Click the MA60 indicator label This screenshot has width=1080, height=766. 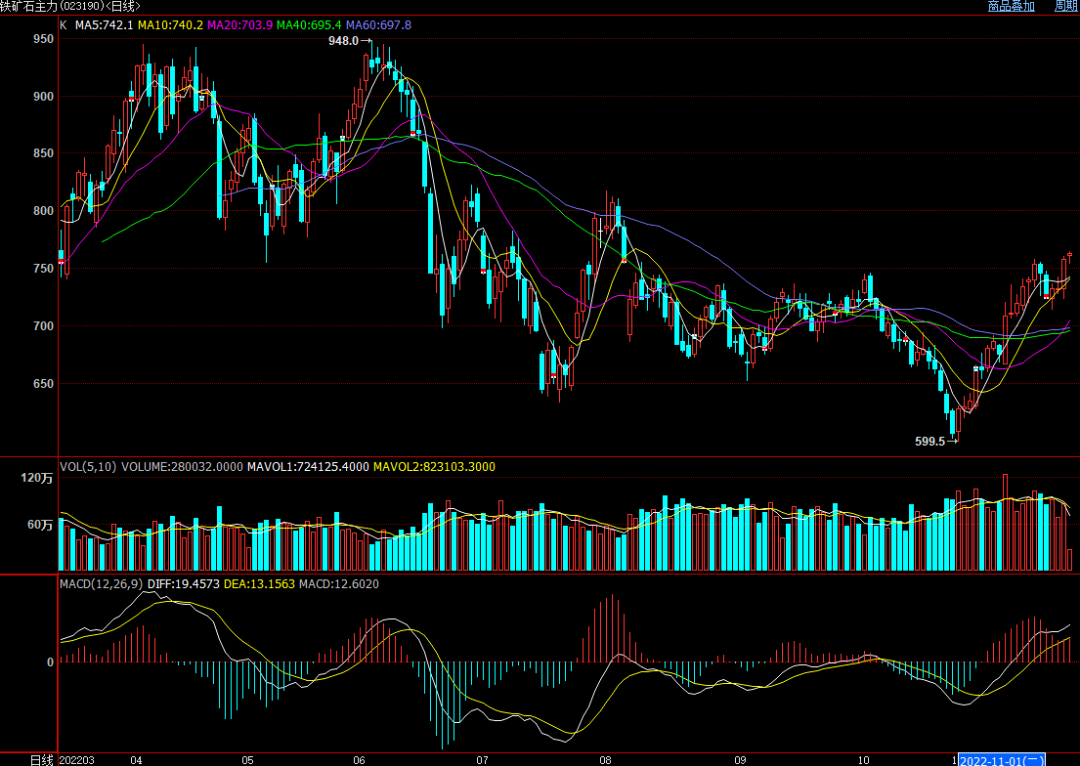click(378, 24)
